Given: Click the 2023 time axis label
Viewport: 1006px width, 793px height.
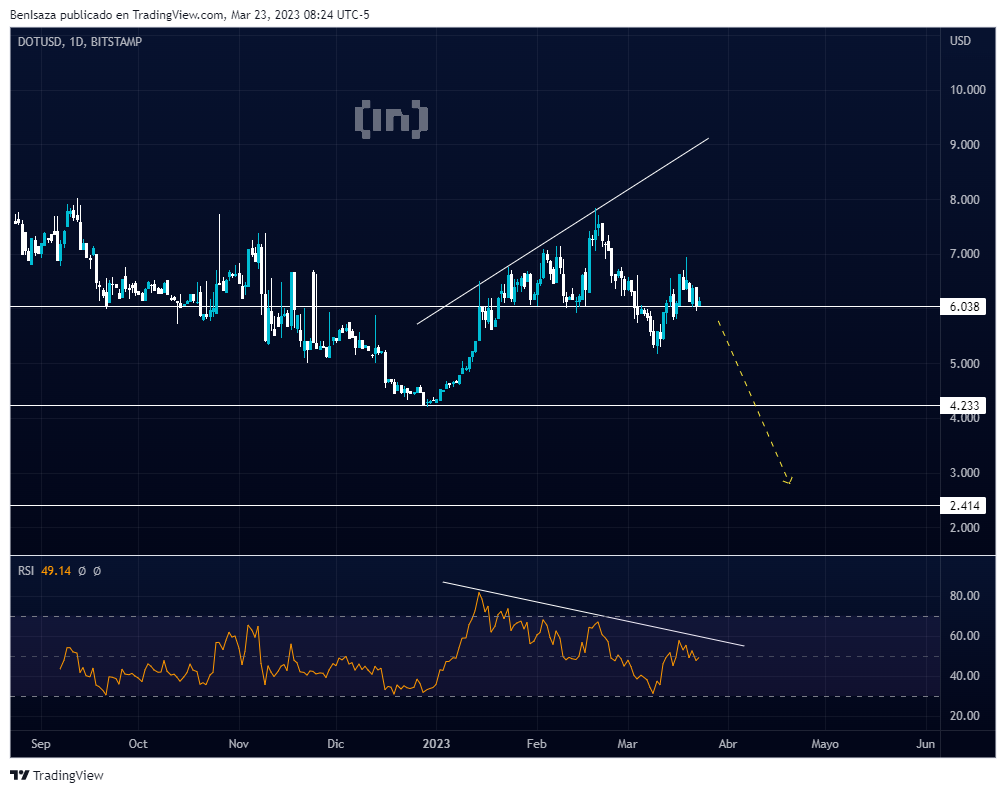Looking at the screenshot, I should [436, 744].
